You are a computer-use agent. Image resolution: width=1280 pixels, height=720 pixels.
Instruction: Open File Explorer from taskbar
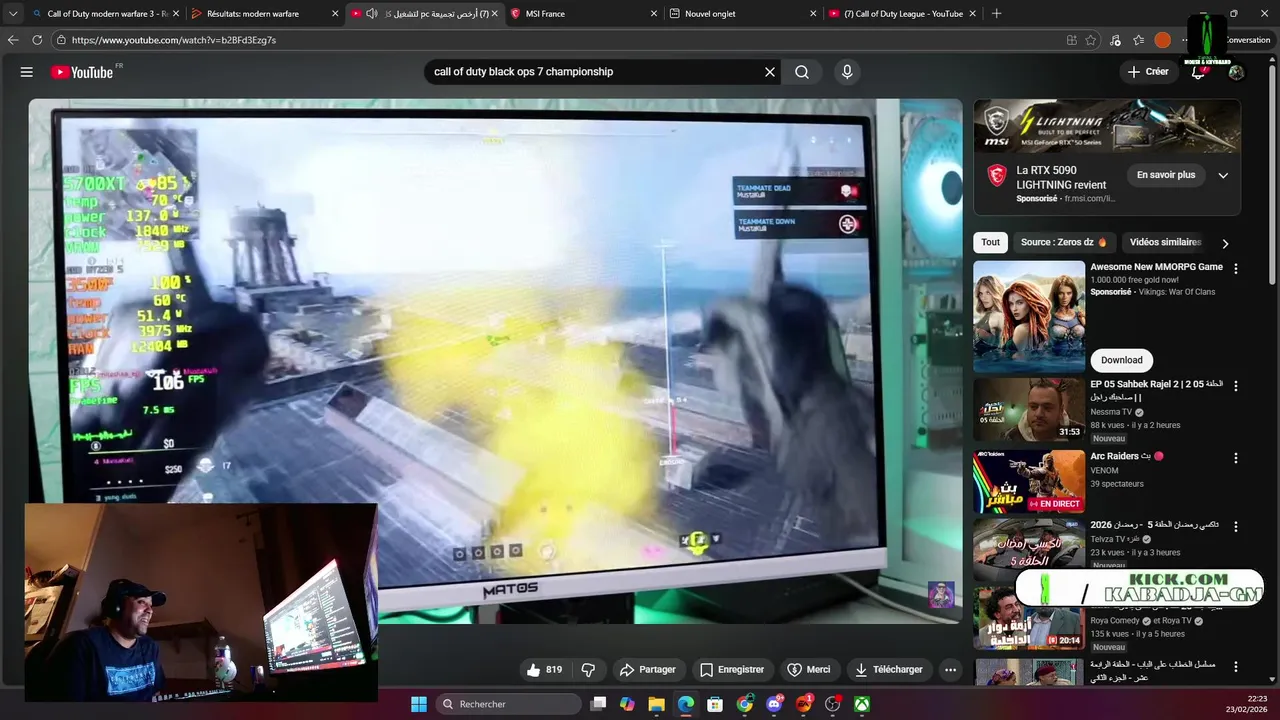(657, 704)
